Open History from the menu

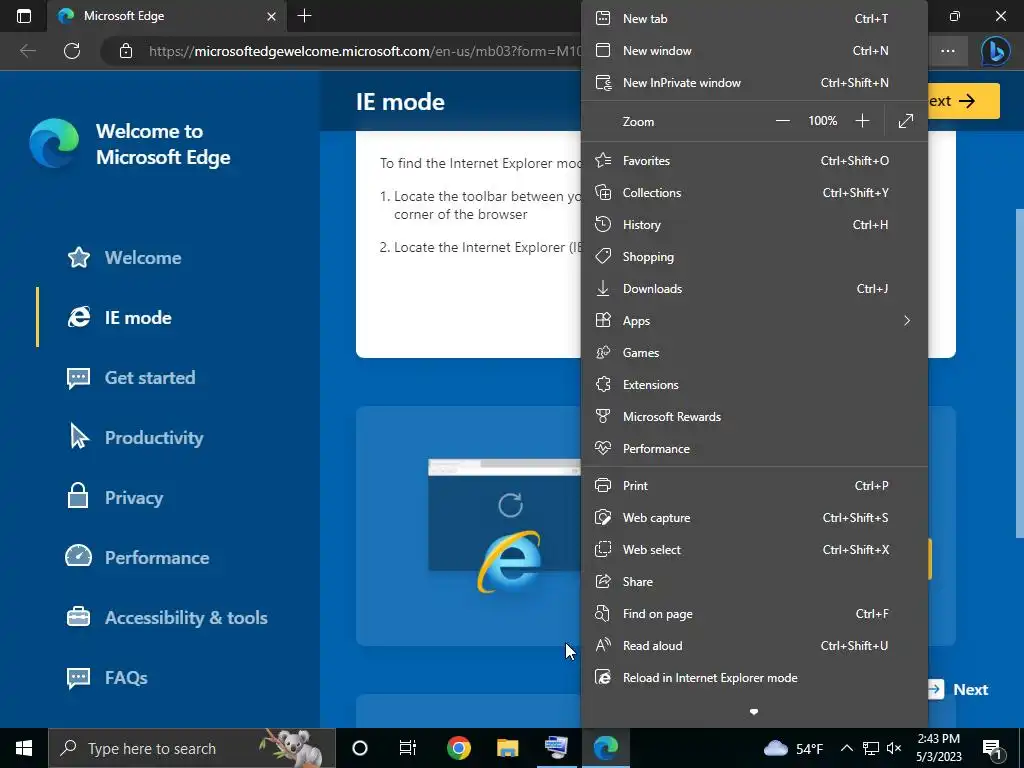[754, 224]
